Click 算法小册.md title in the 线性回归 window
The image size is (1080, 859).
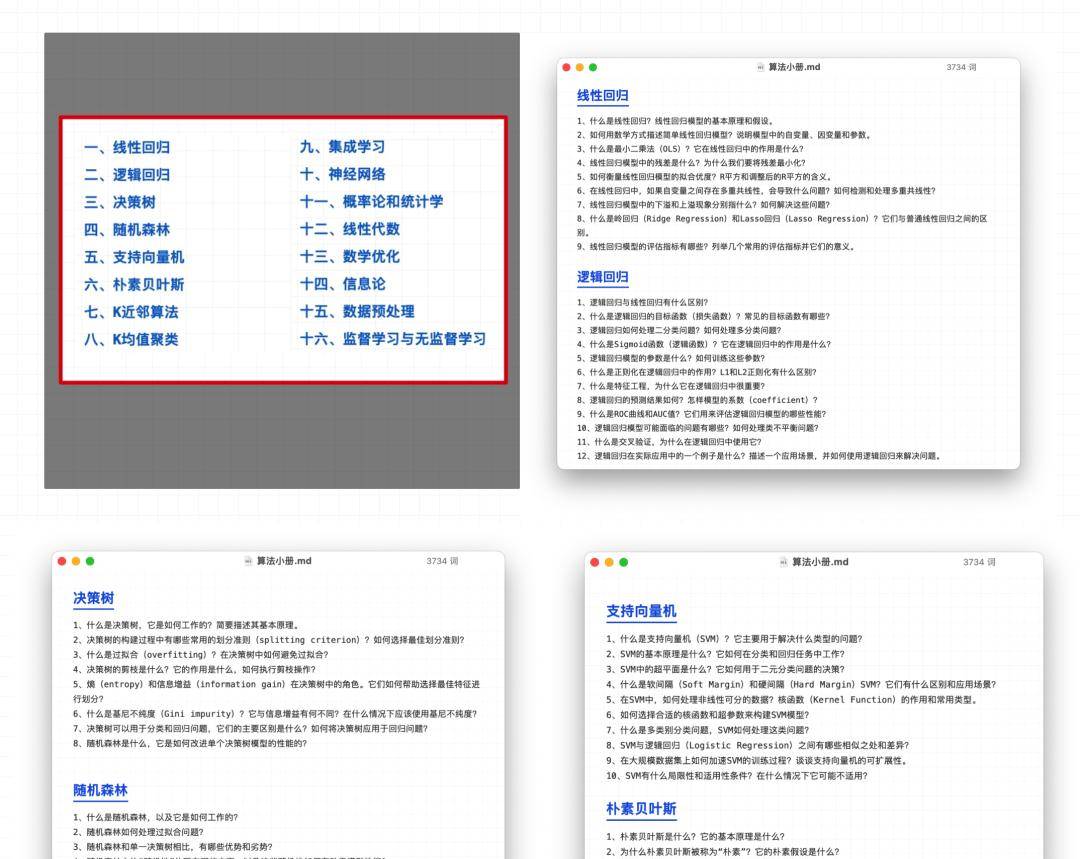click(794, 67)
